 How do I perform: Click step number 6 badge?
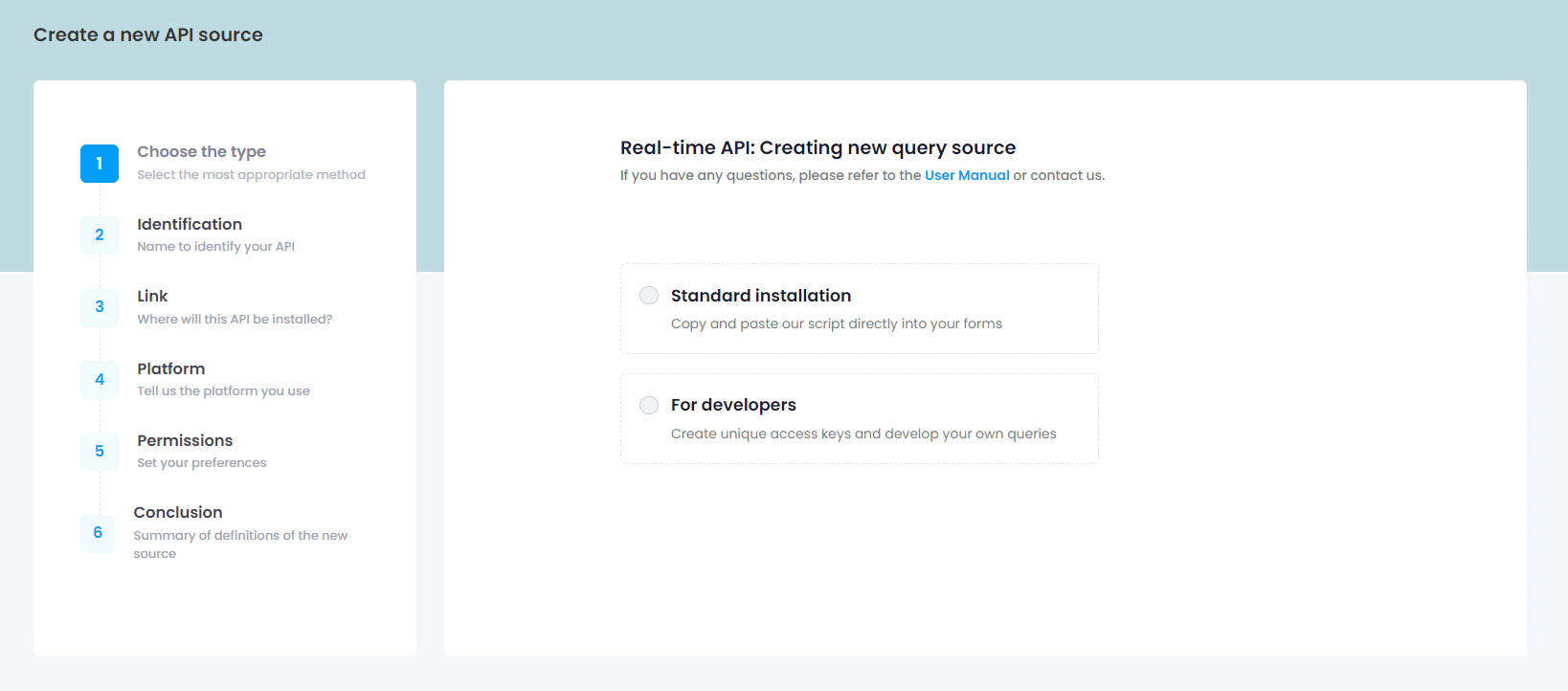pos(98,533)
